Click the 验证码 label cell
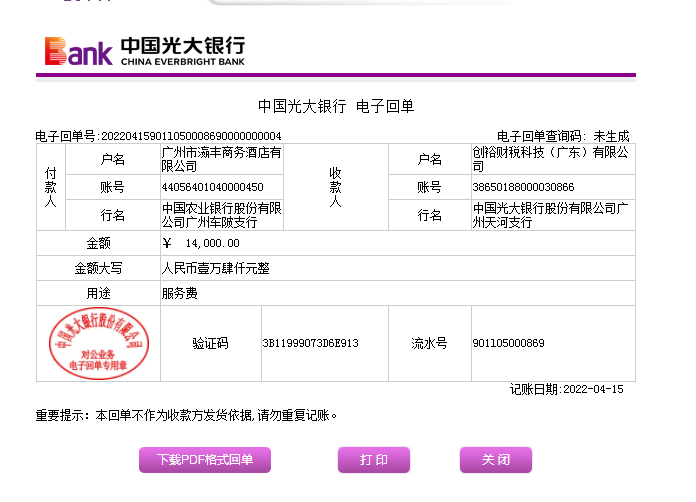The image size is (696, 502). coord(210,343)
